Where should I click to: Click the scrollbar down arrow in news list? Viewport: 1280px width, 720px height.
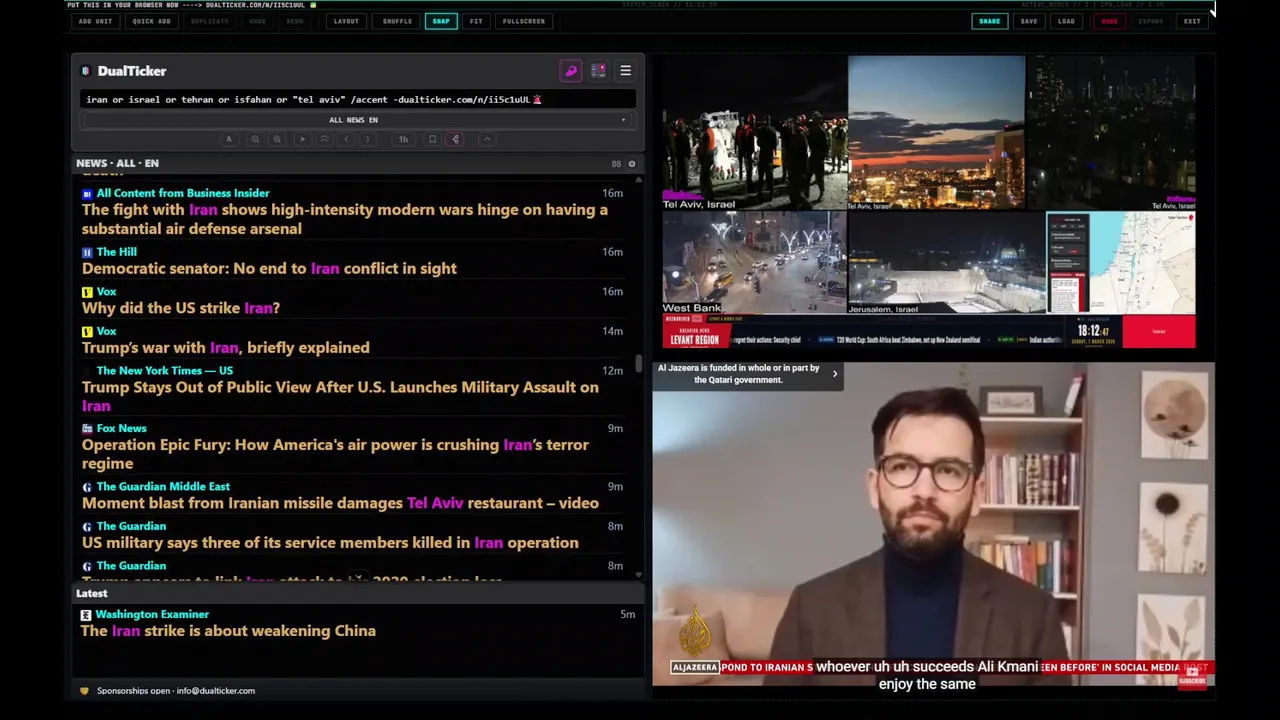(x=639, y=575)
